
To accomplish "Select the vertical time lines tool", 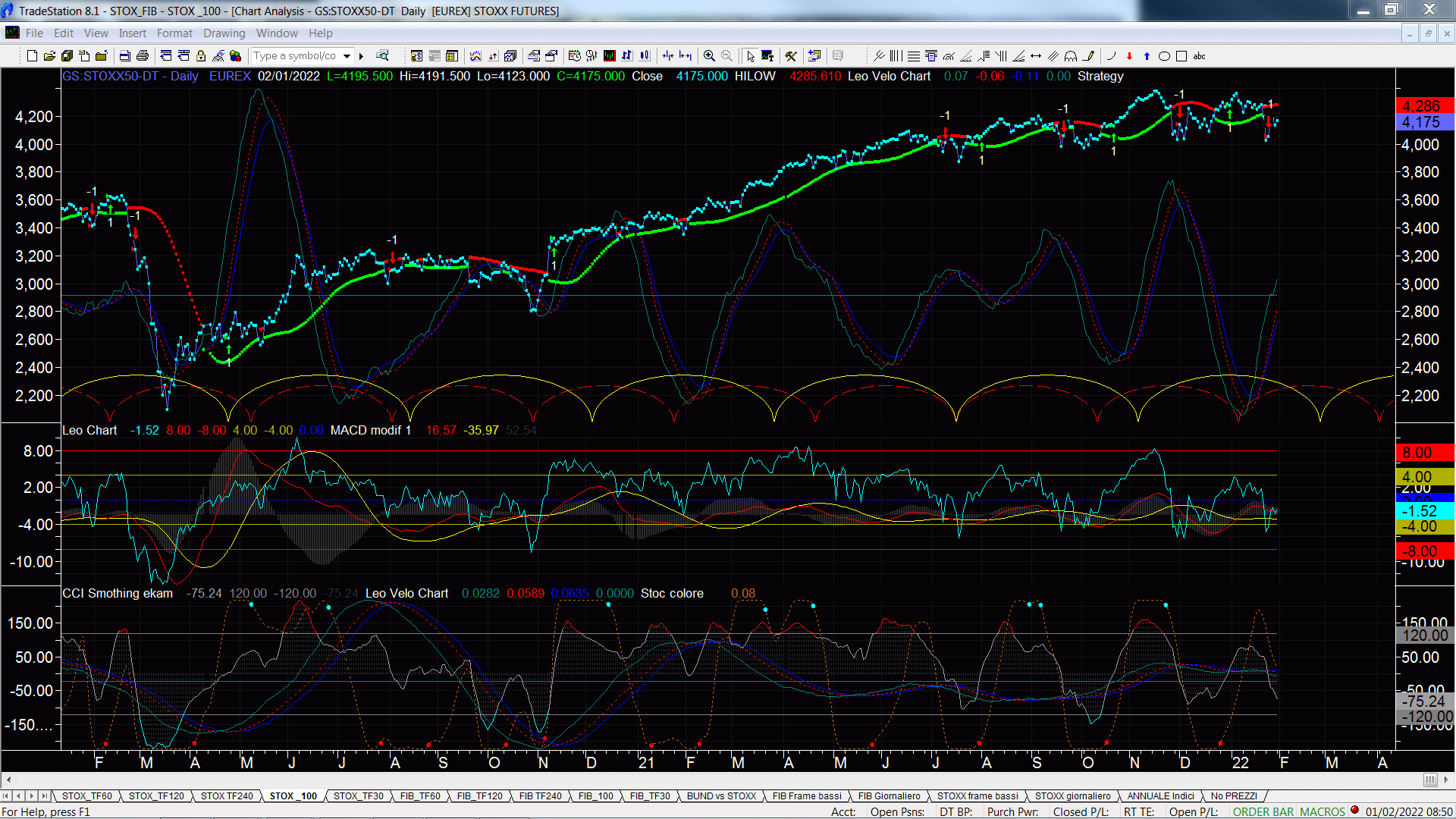I will click(x=896, y=56).
